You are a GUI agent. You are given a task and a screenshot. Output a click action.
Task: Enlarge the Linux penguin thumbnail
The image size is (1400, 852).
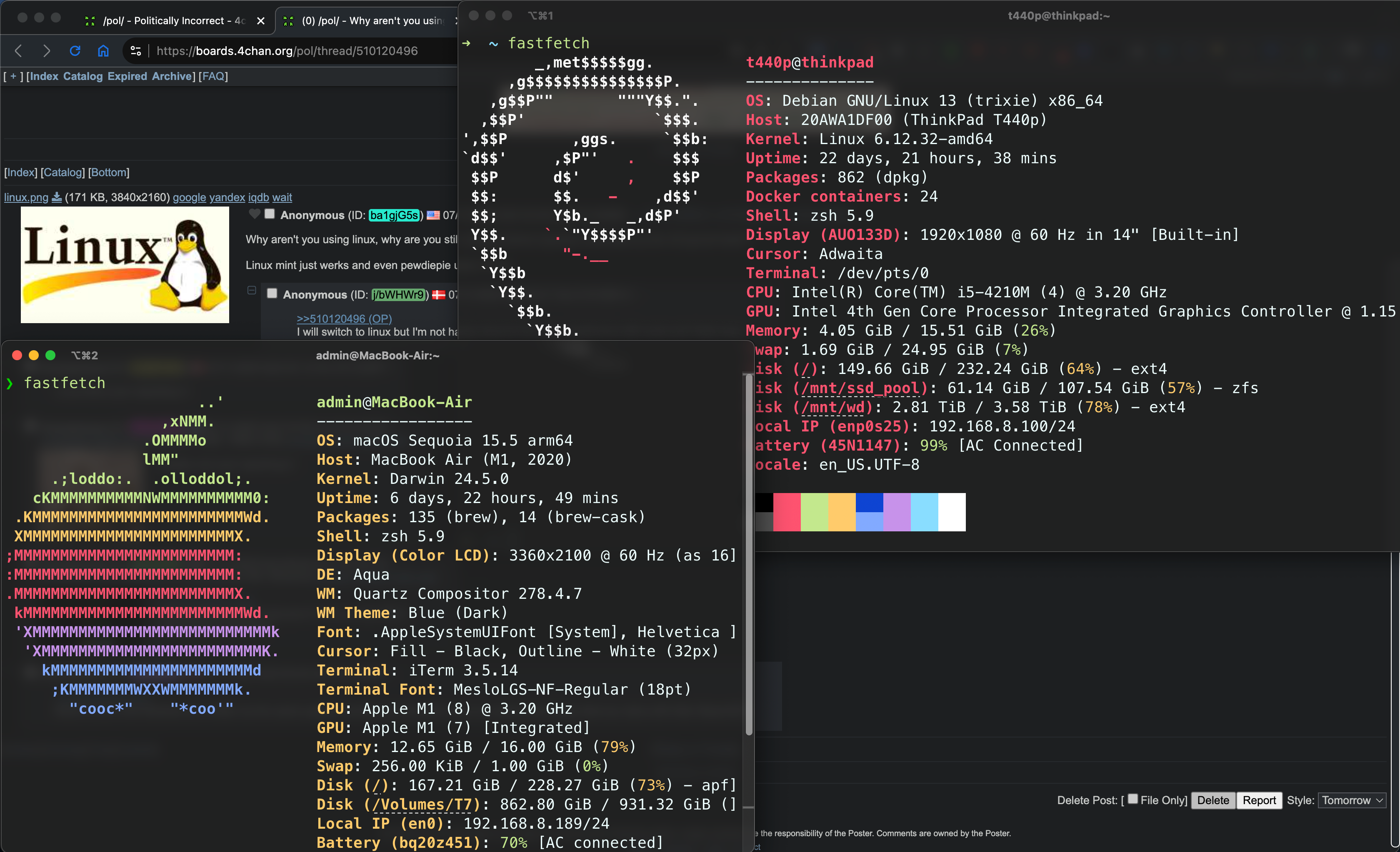(125, 265)
